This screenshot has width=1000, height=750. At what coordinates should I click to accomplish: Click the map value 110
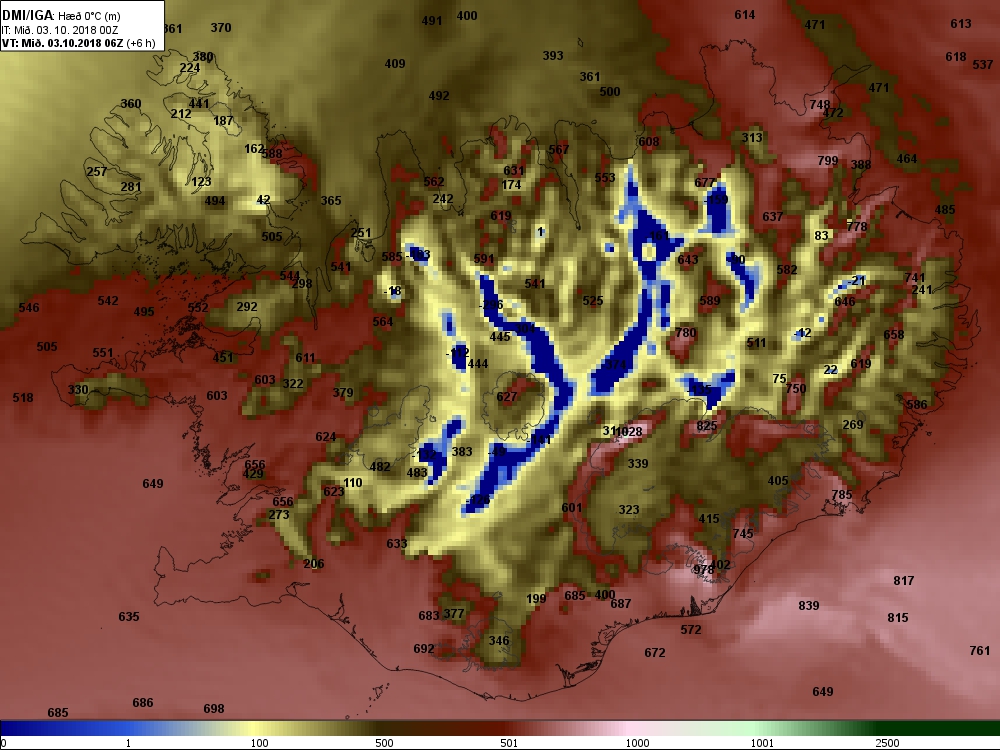(353, 482)
